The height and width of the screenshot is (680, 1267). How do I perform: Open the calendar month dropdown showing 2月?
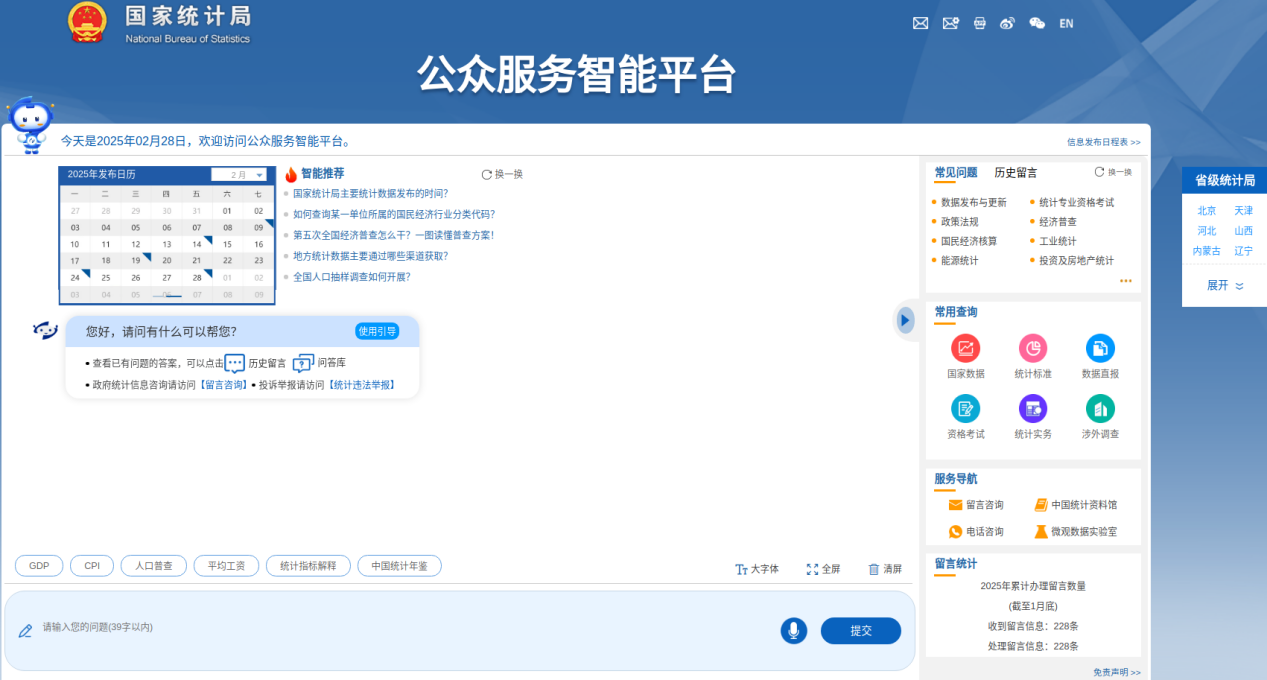point(239,174)
